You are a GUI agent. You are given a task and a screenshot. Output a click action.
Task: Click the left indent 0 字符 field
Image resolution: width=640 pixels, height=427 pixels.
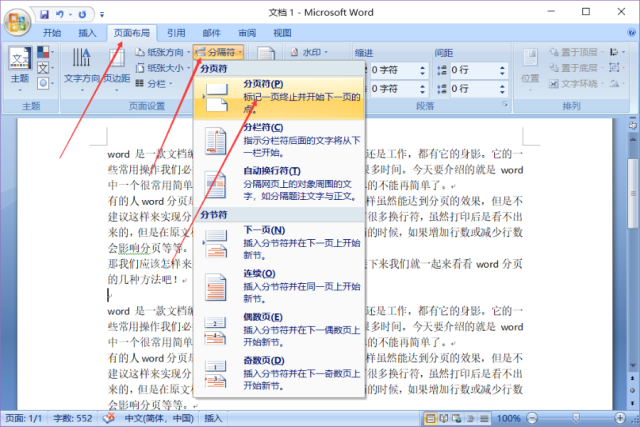point(393,70)
